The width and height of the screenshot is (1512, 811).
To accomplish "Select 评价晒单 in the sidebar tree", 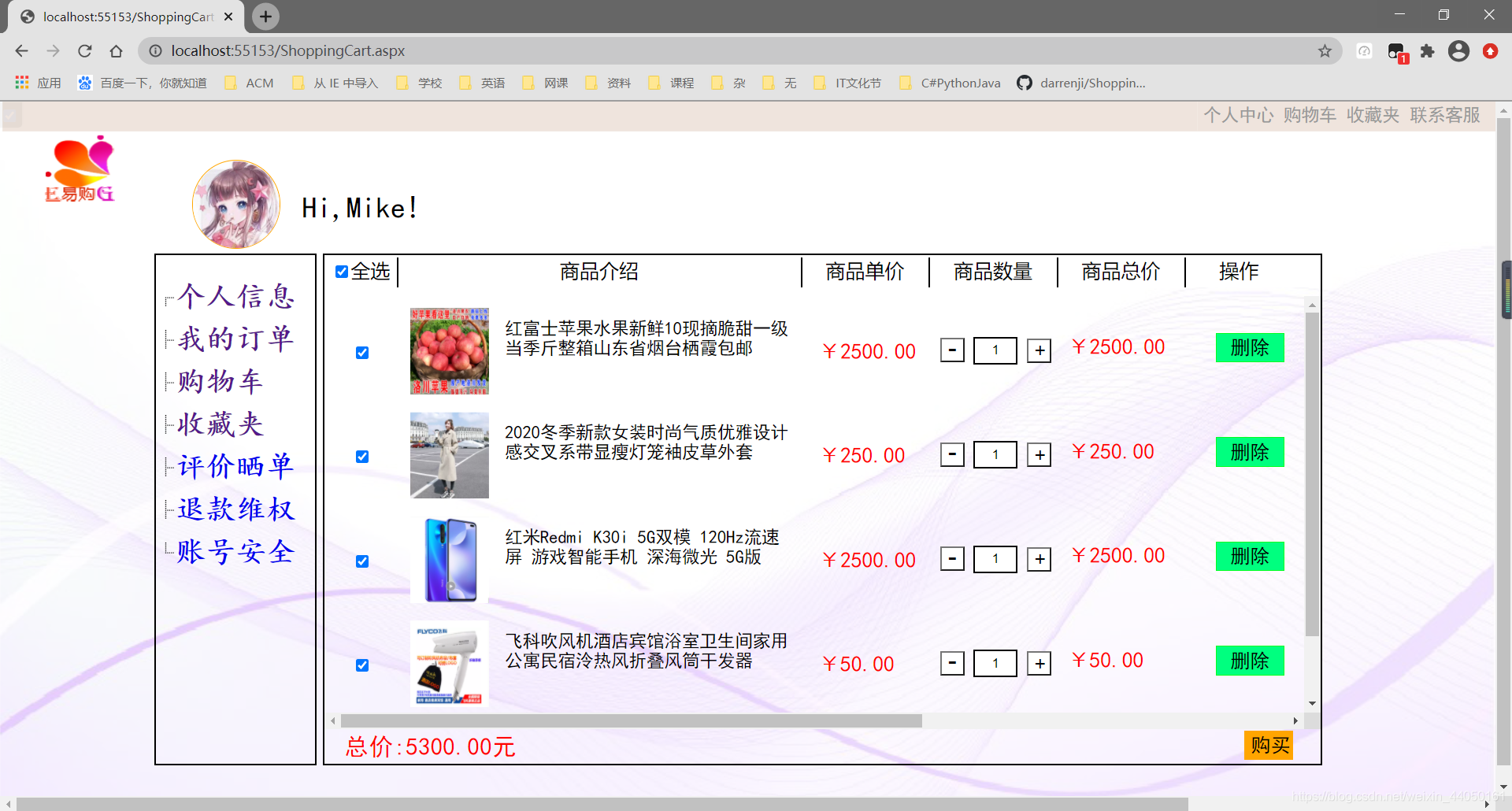I will (x=235, y=467).
